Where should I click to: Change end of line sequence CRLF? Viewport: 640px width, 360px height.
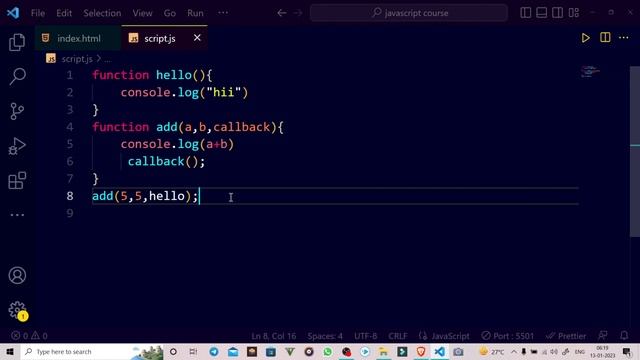(x=398, y=336)
